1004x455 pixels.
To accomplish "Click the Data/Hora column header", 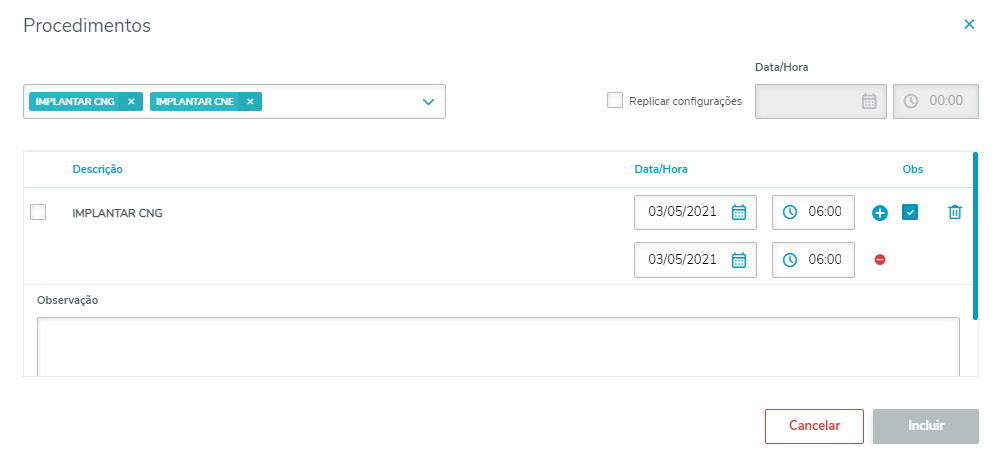I will click(x=661, y=169).
